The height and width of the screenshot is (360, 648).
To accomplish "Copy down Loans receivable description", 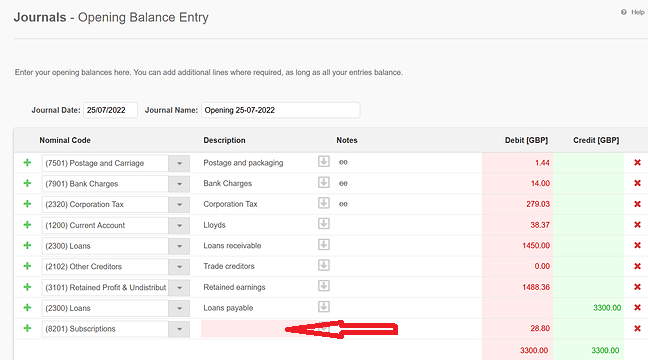I will coord(324,245).
